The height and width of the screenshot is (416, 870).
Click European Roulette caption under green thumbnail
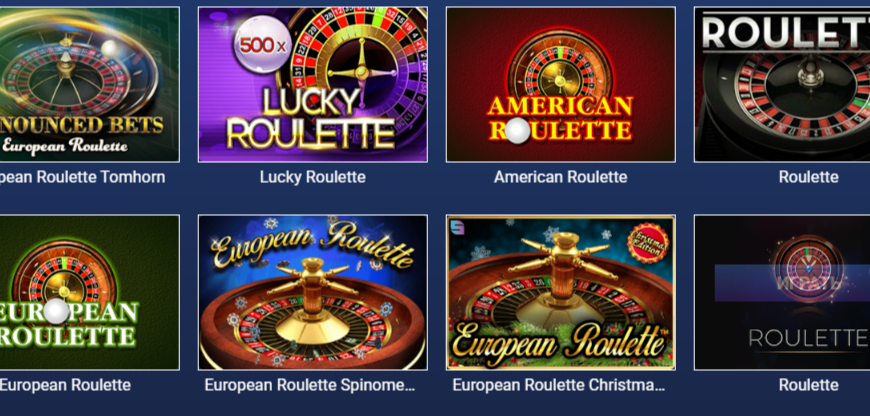65,385
